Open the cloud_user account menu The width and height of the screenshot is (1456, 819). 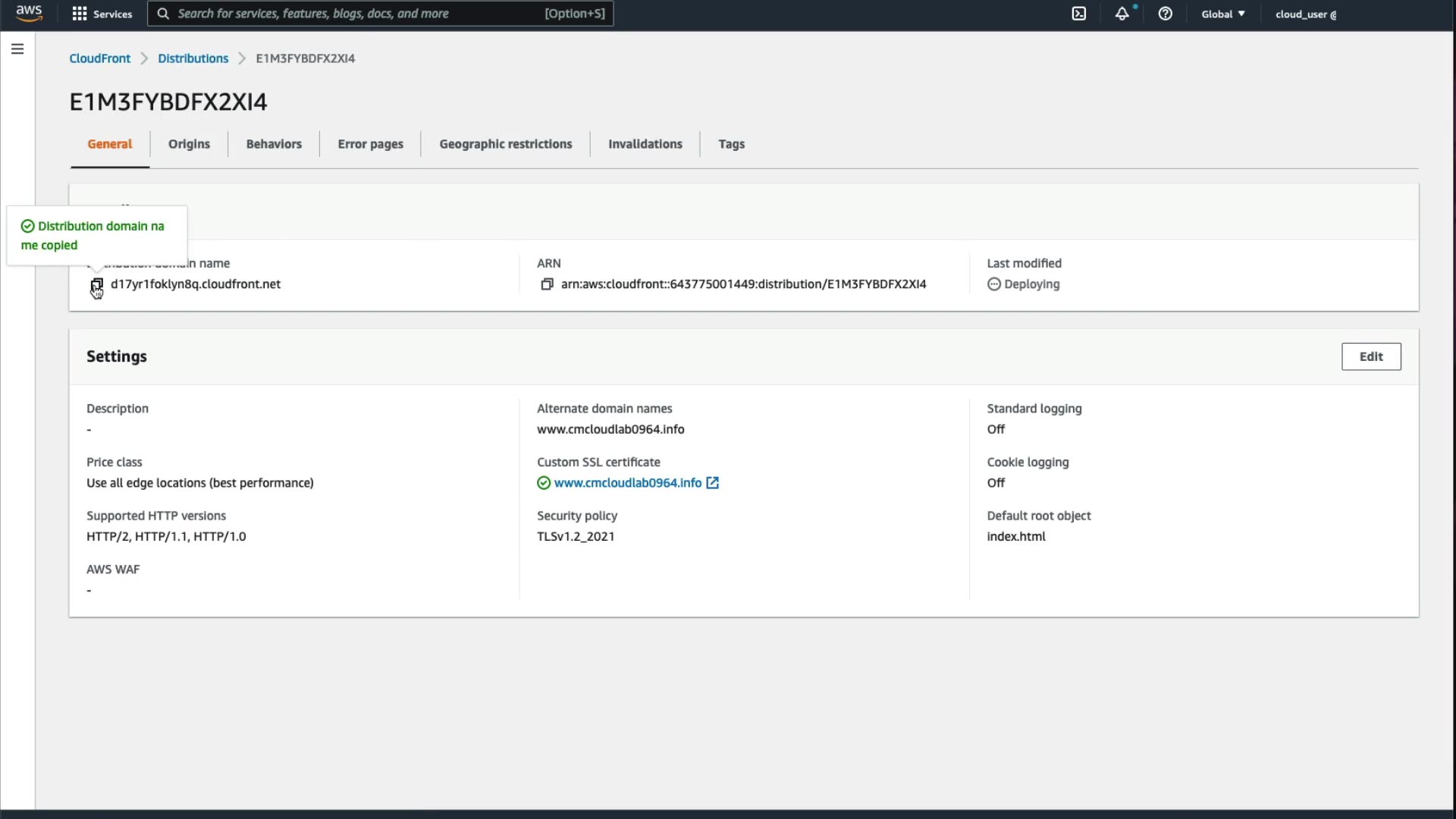point(1305,14)
